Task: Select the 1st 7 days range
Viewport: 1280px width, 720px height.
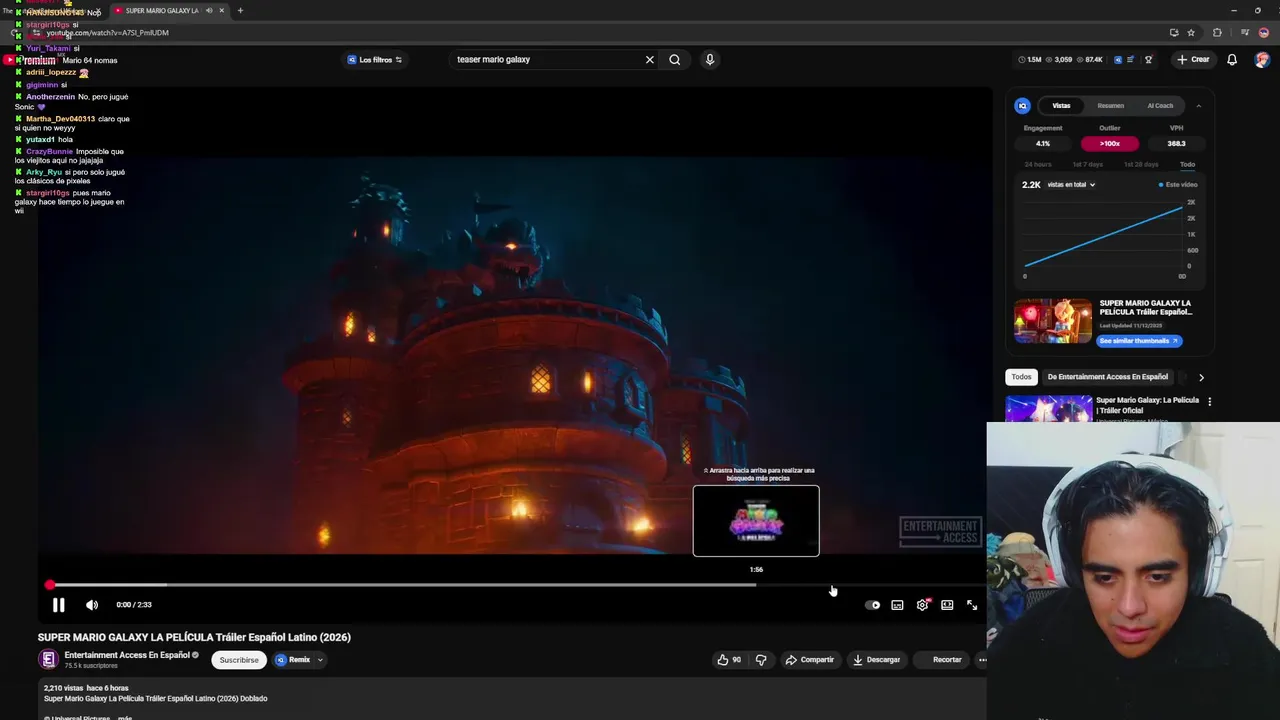Action: pos(1087,165)
